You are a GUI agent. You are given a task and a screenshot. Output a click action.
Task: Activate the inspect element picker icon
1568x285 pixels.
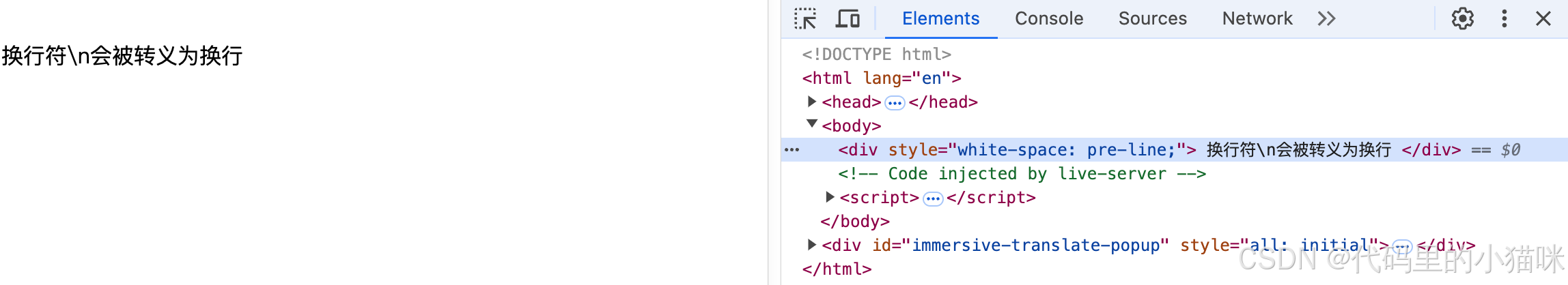805,18
